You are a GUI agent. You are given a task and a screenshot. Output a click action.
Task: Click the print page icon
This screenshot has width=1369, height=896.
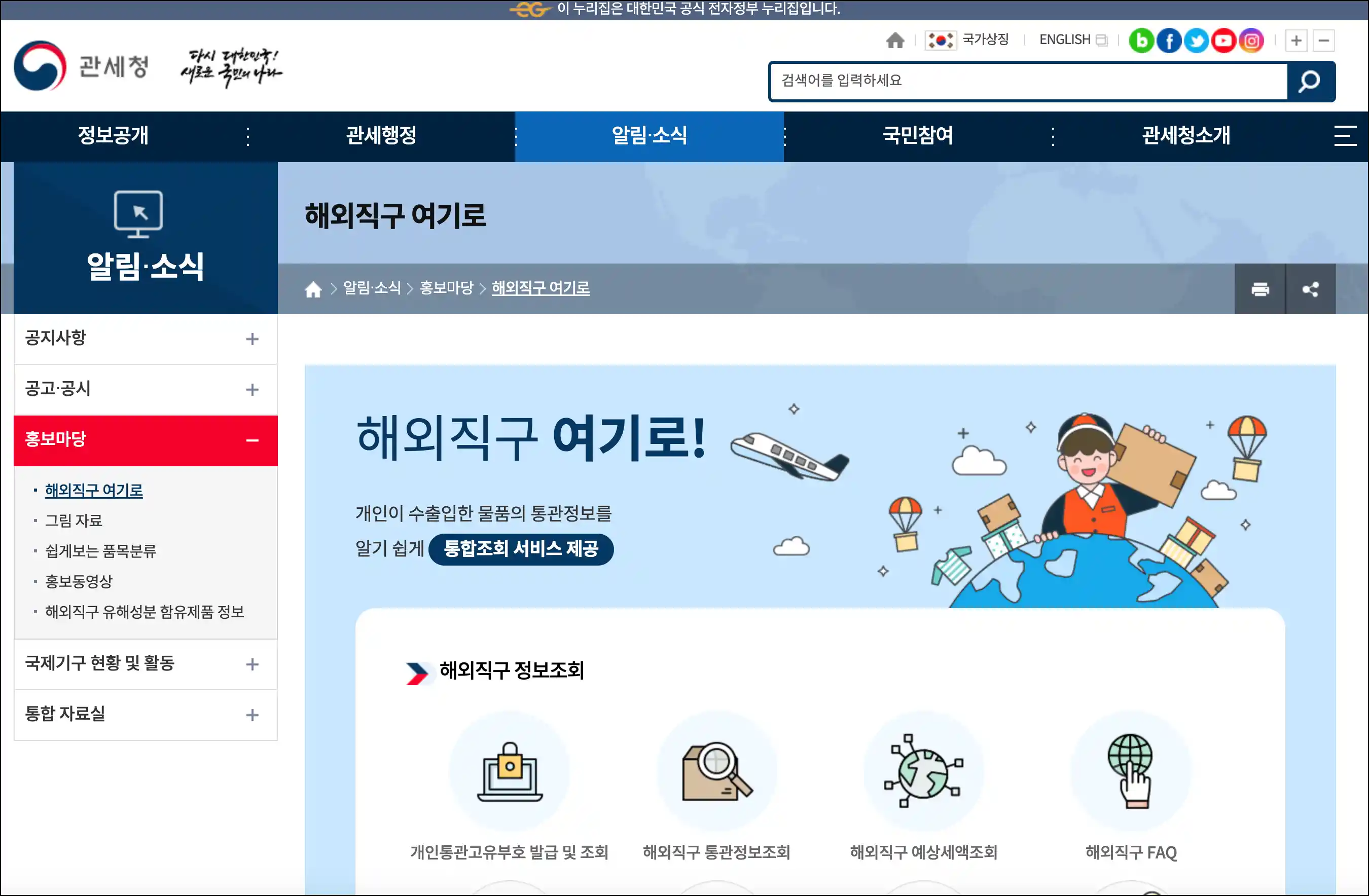[x=1259, y=289]
